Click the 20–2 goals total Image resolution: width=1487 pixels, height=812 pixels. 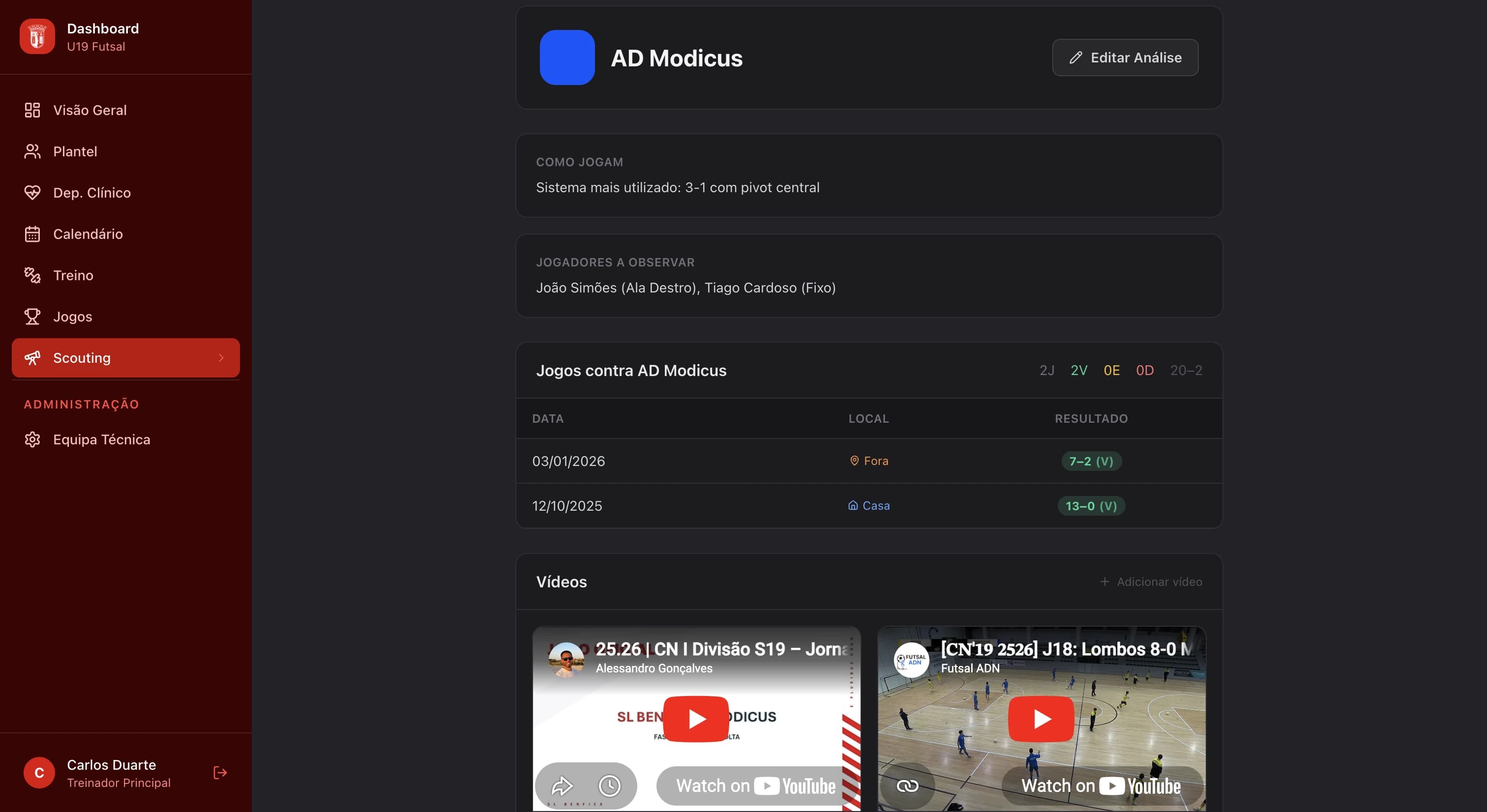pos(1186,370)
